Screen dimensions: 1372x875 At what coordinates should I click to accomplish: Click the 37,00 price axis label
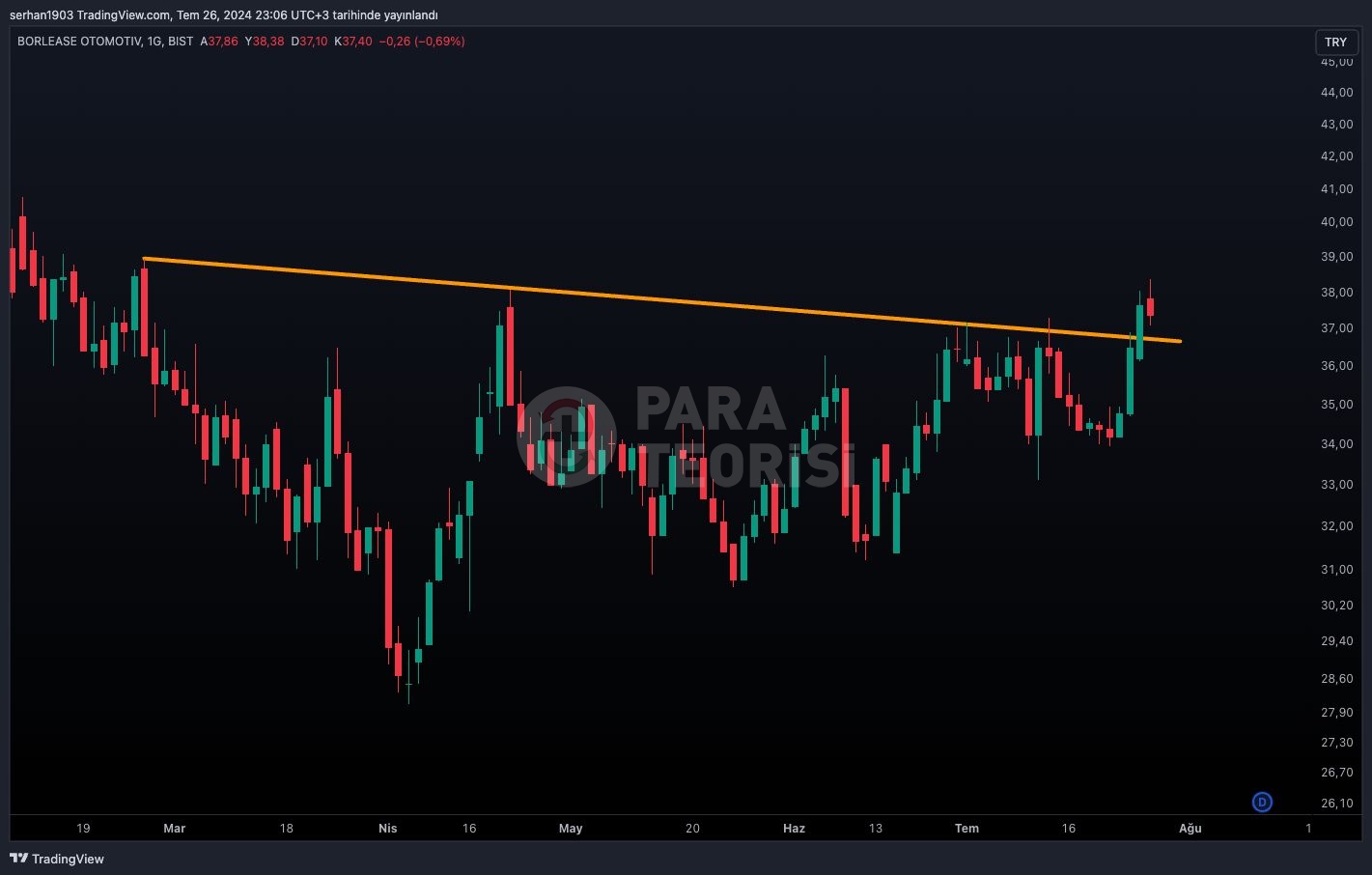[1336, 328]
